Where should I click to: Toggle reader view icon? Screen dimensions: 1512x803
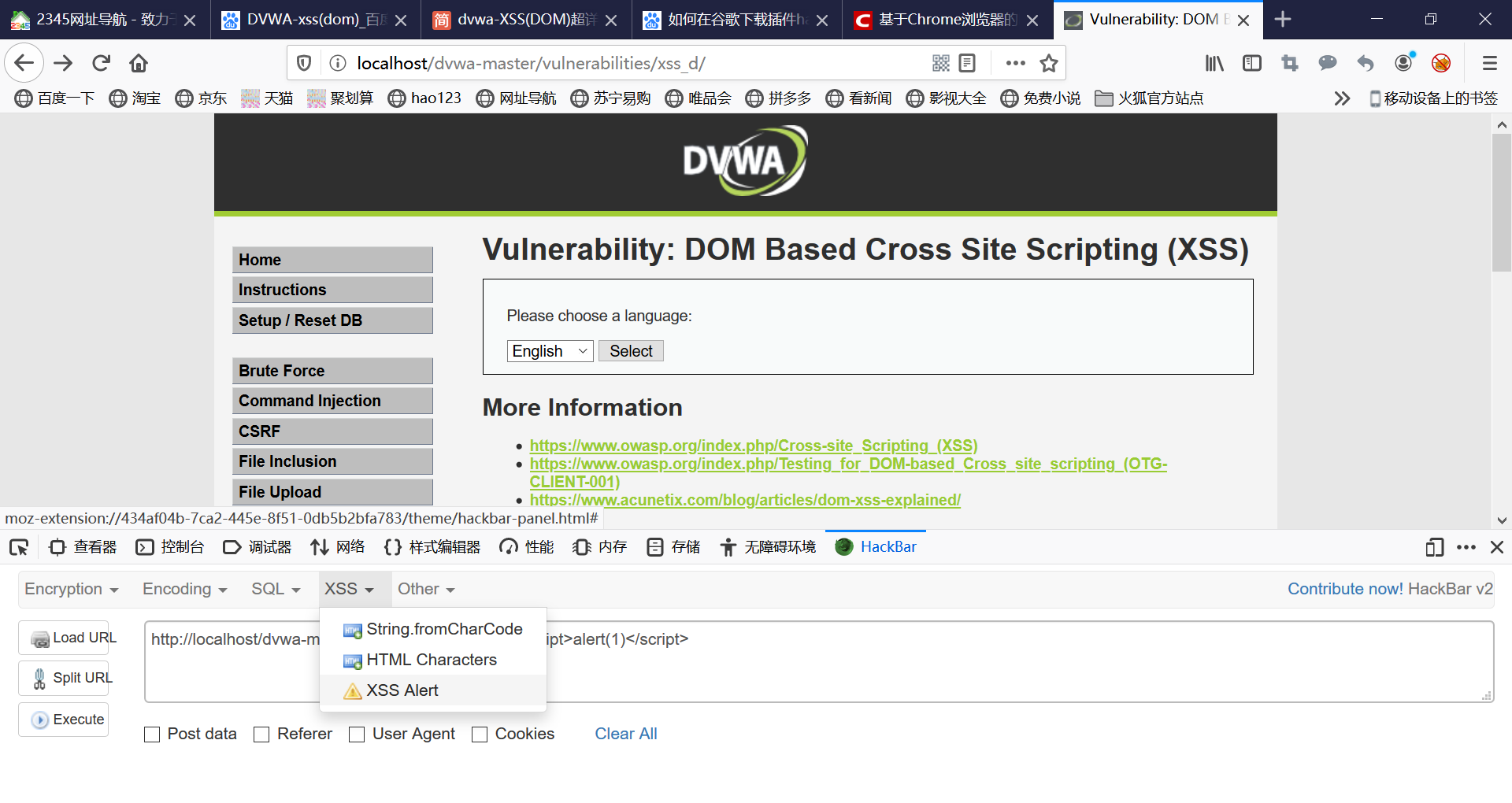[968, 63]
